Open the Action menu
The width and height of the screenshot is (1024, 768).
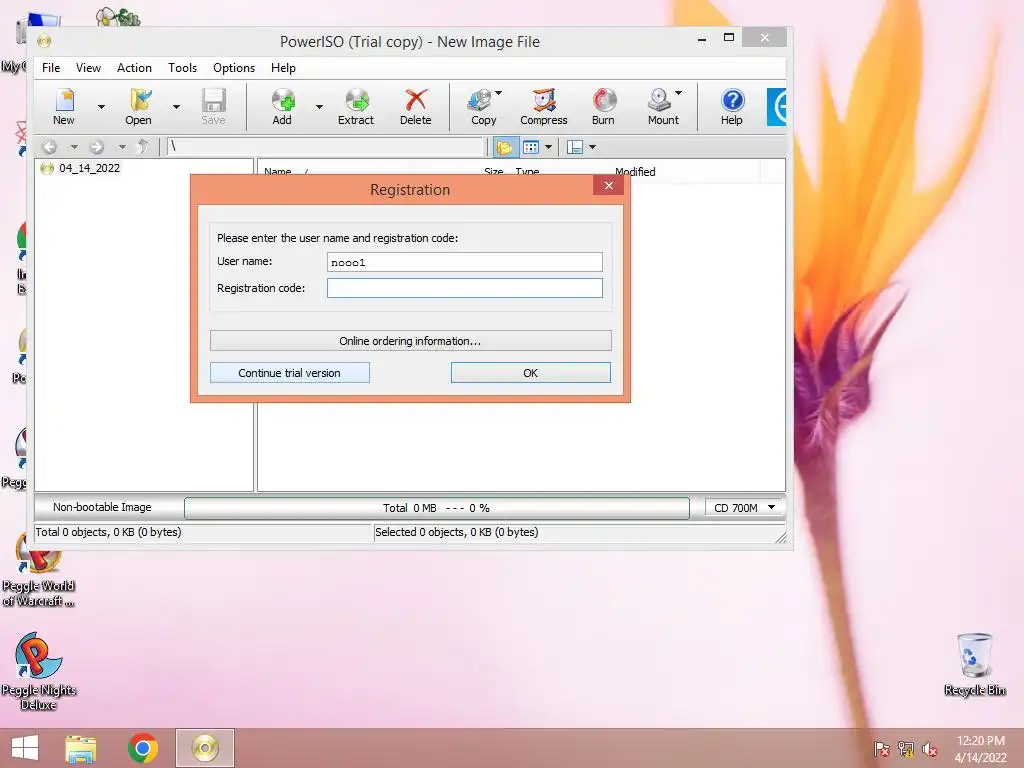(x=134, y=68)
